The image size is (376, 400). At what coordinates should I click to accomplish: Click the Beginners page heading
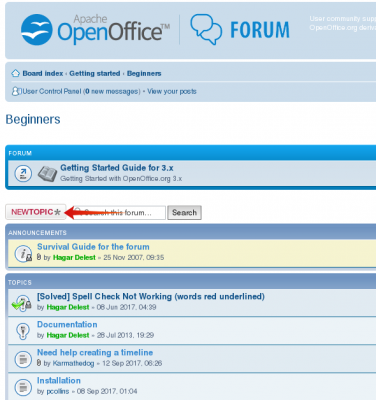33,119
